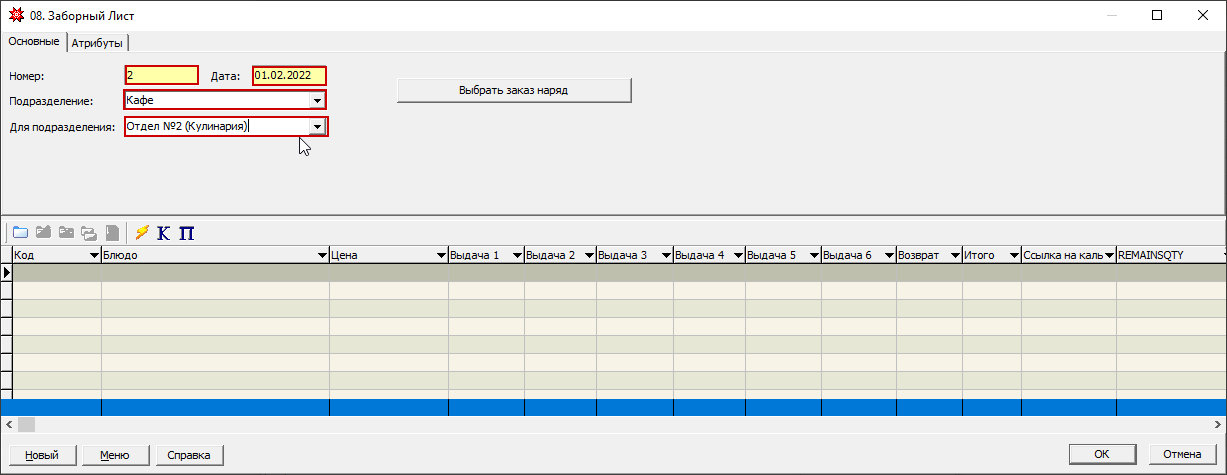This screenshot has height=475, width=1227.
Task: Click the app icon in title bar
Action: [16, 15]
